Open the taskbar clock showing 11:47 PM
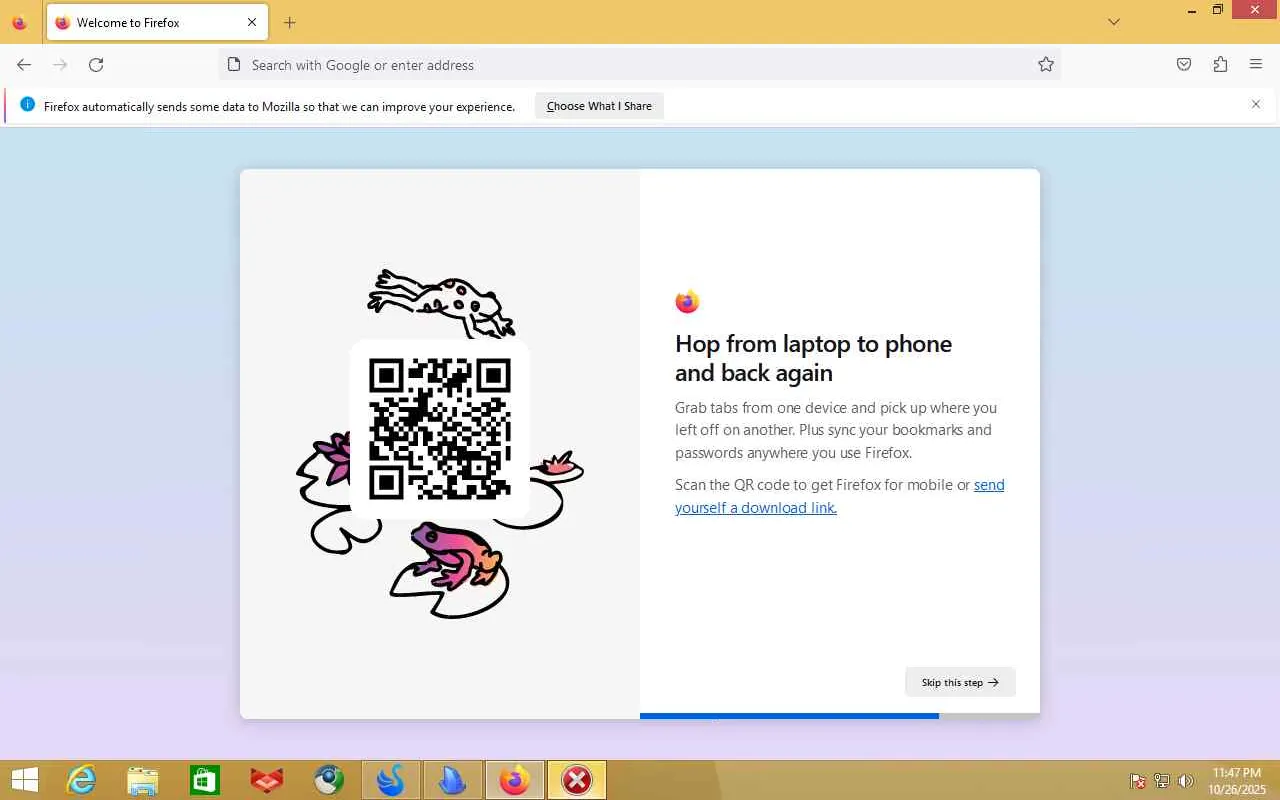The height and width of the screenshot is (800, 1280). pos(1237,781)
